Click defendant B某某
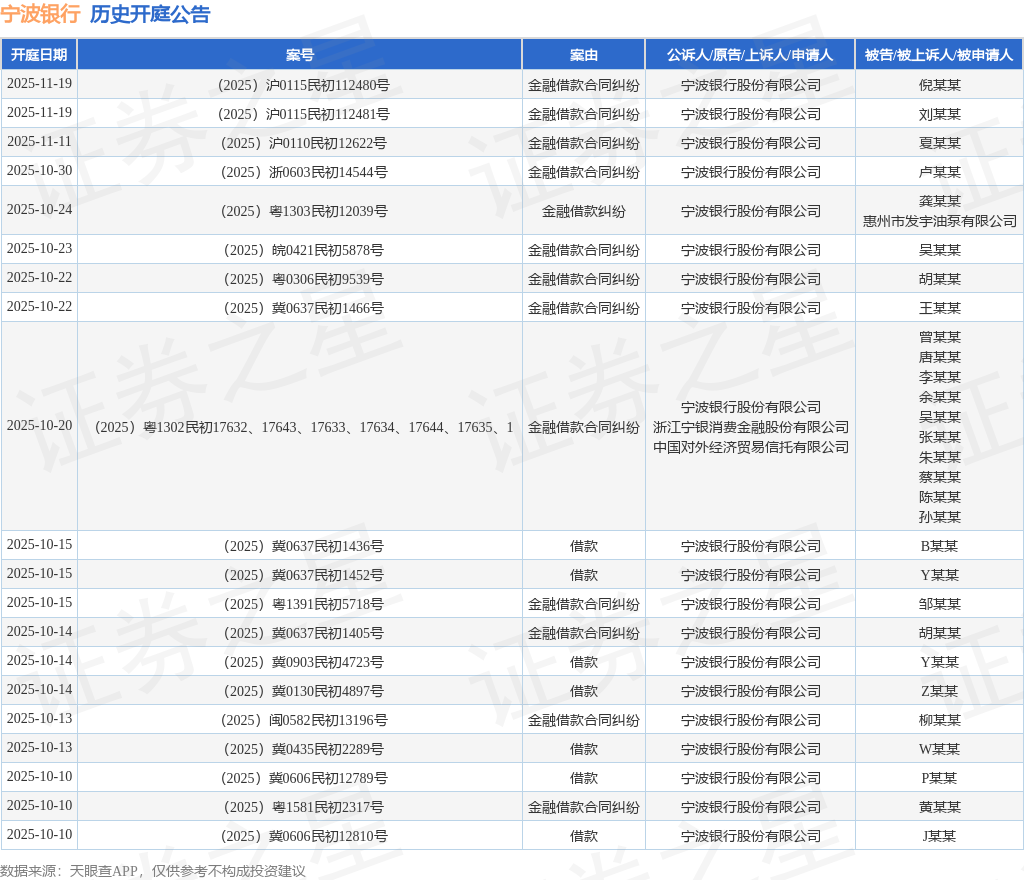 (x=940, y=546)
